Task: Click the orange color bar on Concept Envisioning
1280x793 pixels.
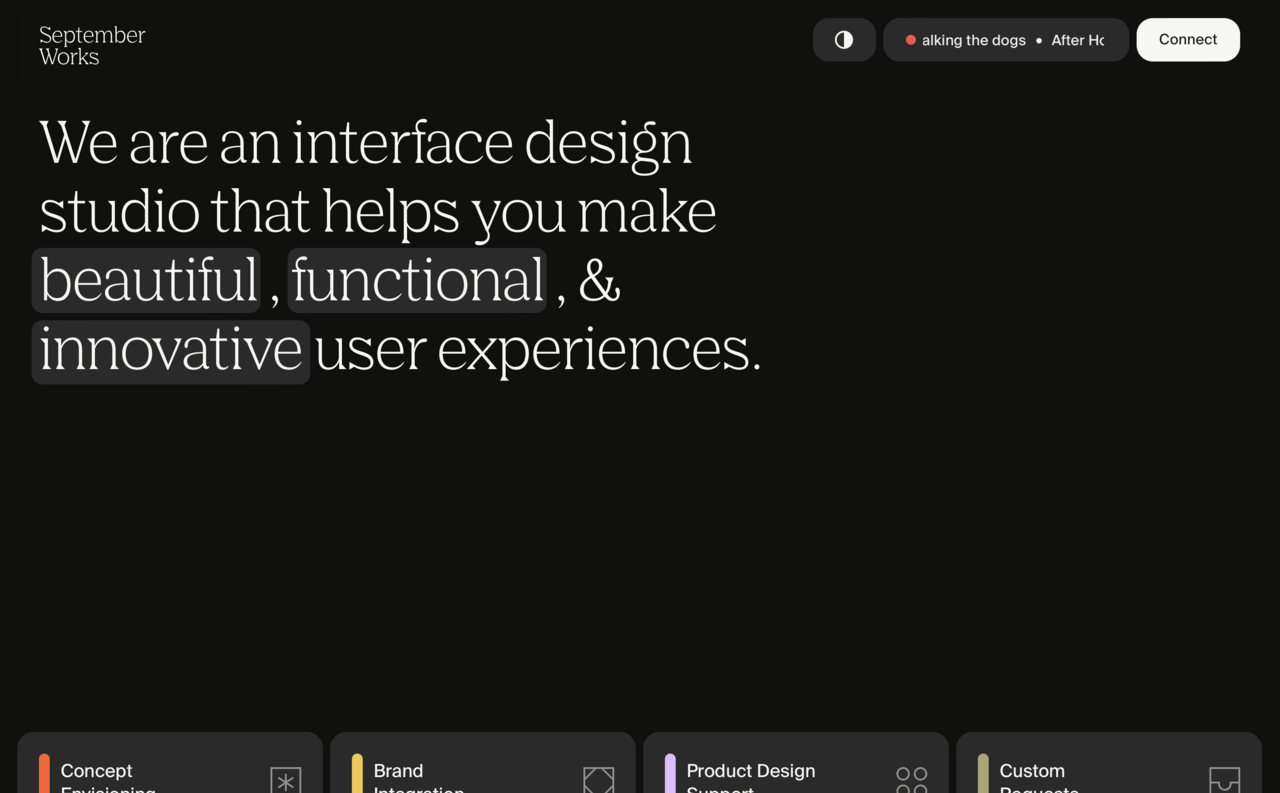Action: pyautogui.click(x=44, y=774)
